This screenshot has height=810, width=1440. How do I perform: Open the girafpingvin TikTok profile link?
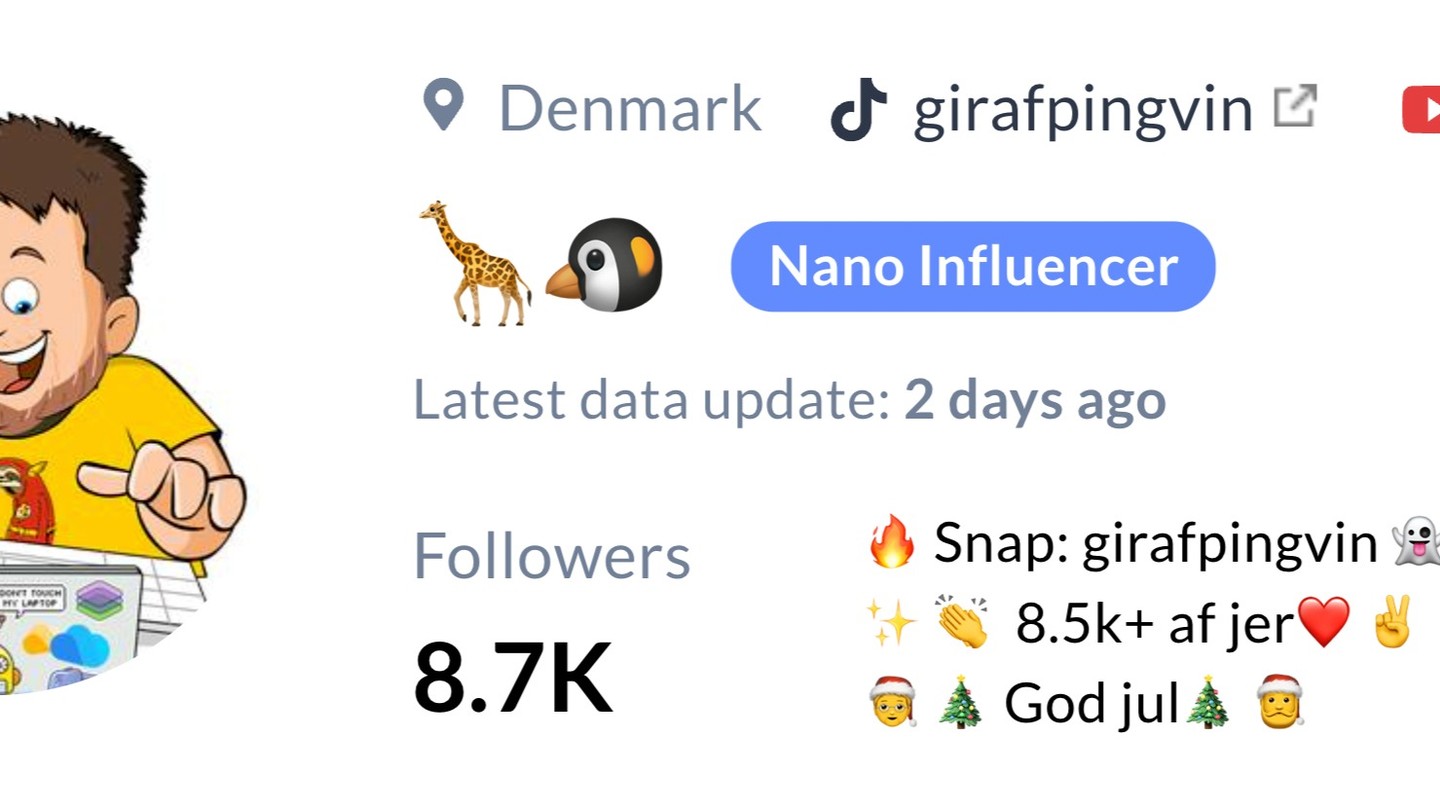coord(1082,109)
